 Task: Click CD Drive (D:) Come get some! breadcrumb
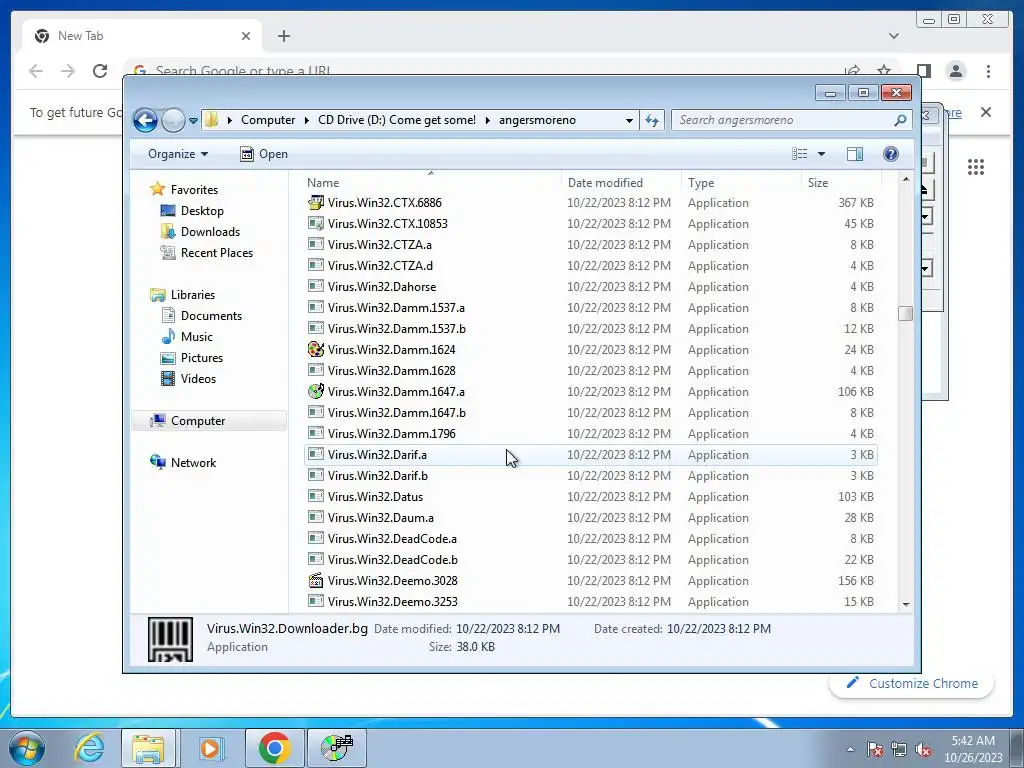click(x=396, y=120)
